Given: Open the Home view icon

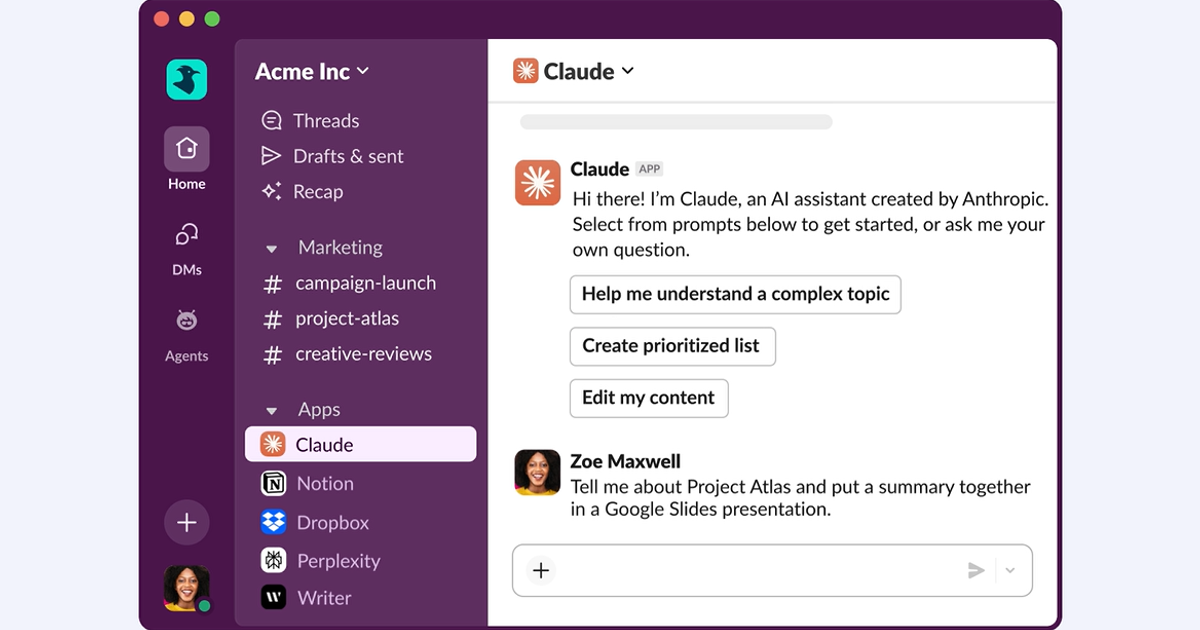Looking at the screenshot, I should coord(187,149).
